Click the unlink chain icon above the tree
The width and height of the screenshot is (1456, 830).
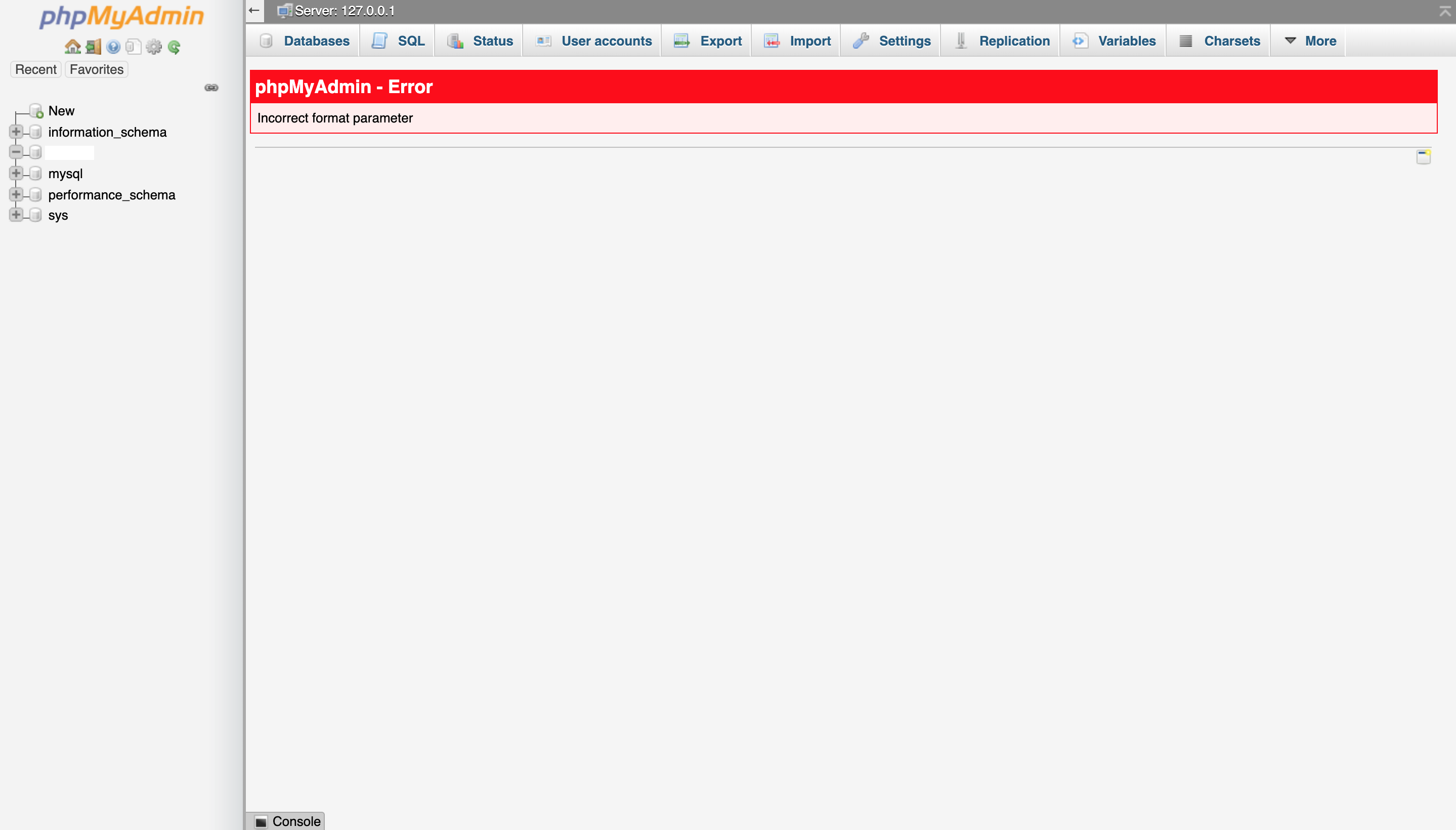click(x=211, y=88)
